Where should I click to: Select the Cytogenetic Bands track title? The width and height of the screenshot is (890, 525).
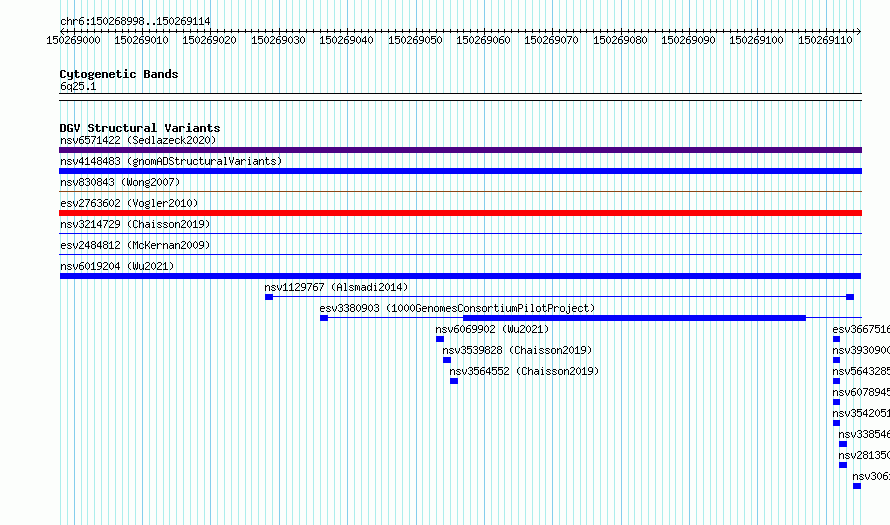click(119, 74)
